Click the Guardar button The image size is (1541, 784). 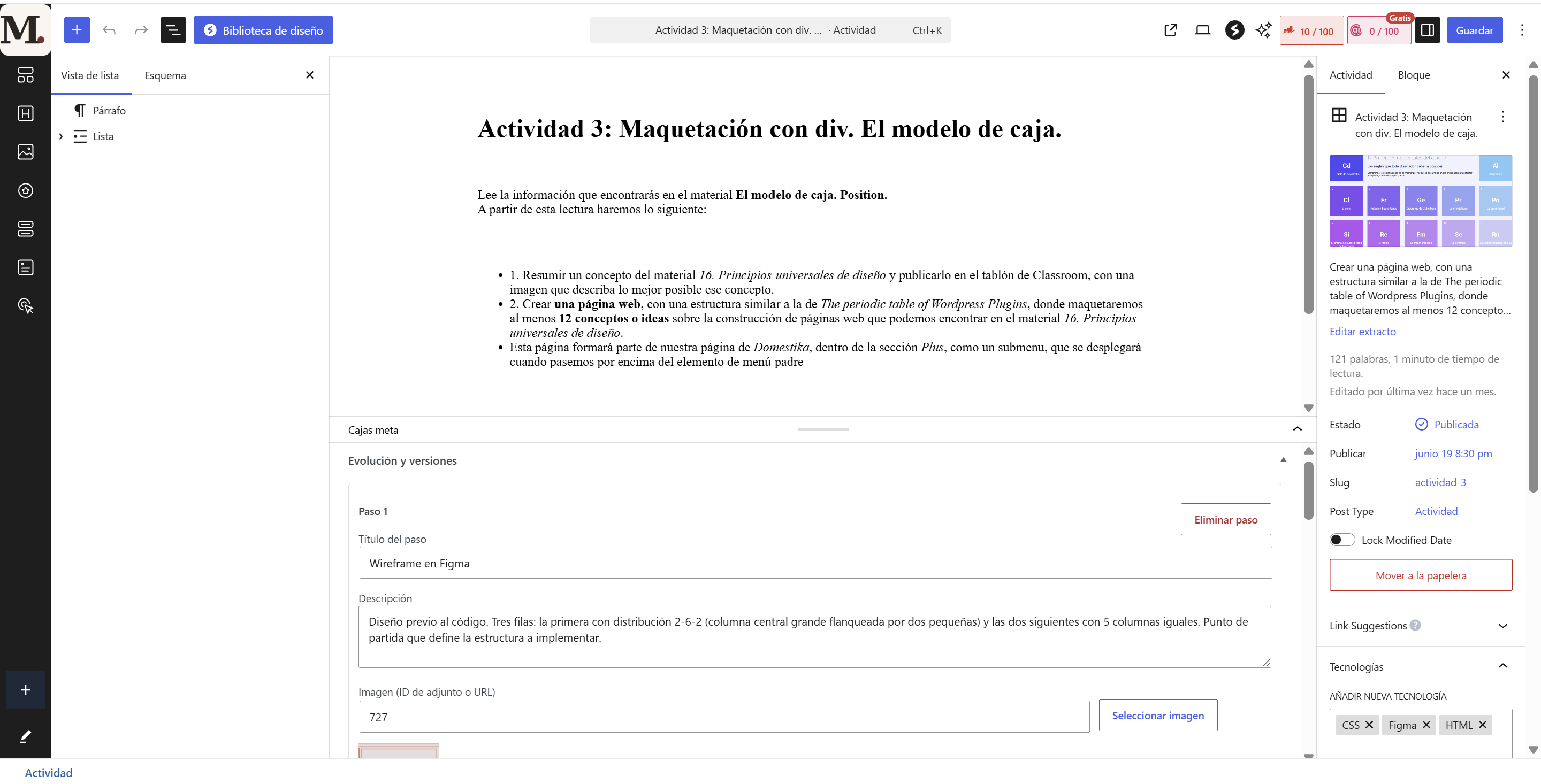coord(1474,30)
